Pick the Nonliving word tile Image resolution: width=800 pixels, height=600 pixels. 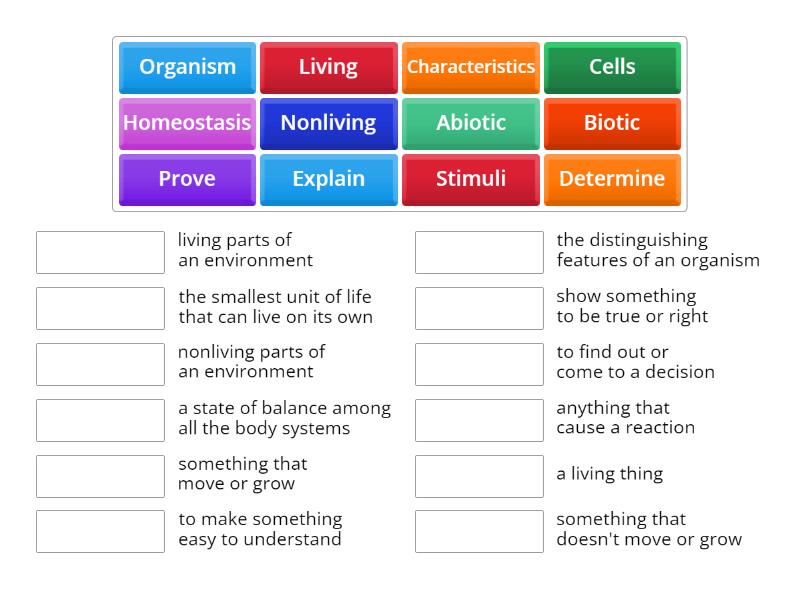click(x=329, y=123)
